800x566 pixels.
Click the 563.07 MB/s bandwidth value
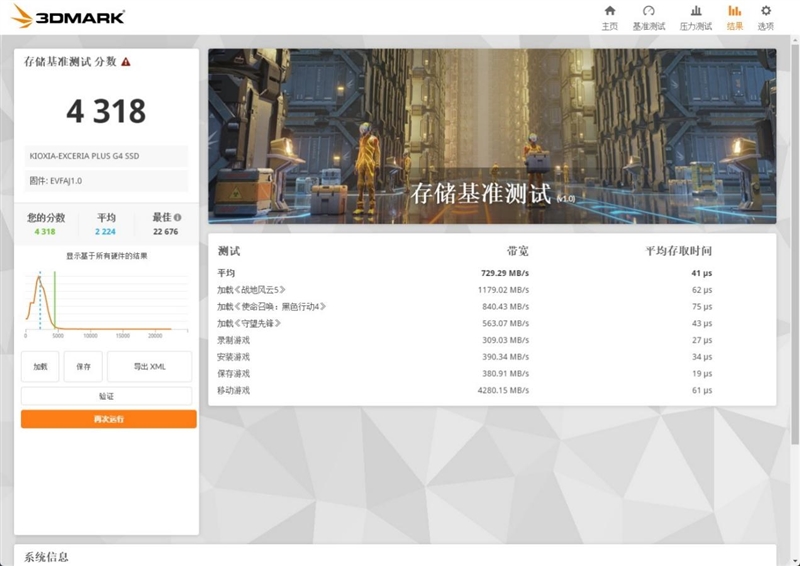point(506,324)
